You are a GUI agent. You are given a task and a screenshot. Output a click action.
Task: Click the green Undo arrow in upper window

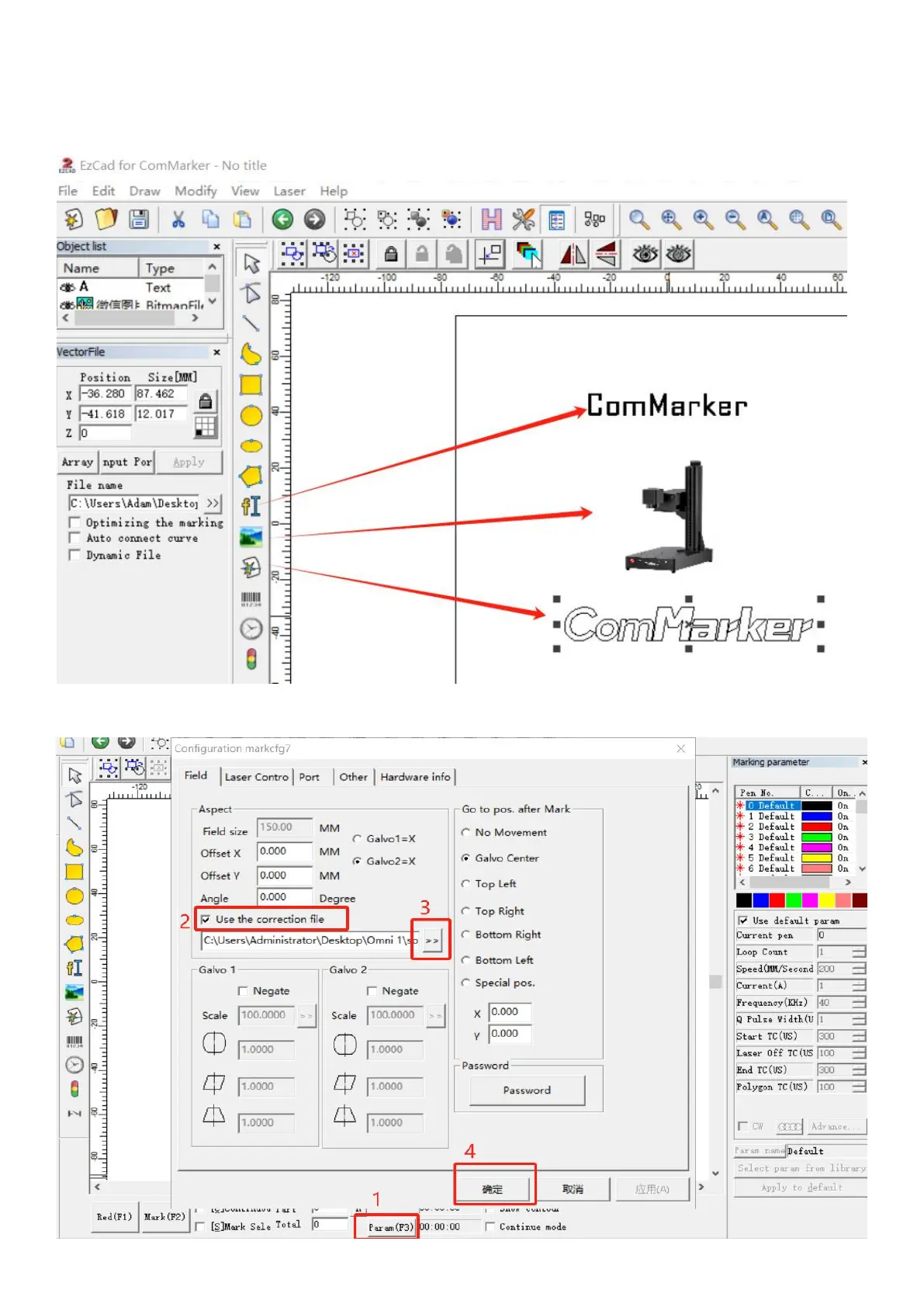click(282, 220)
